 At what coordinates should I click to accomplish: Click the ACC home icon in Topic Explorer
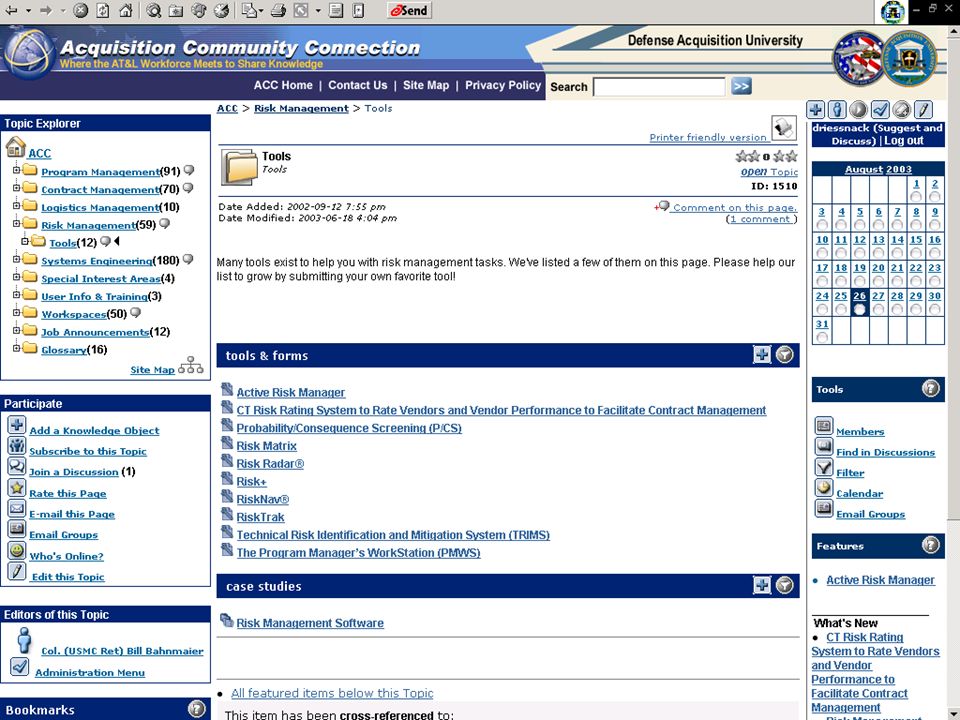click(15, 148)
